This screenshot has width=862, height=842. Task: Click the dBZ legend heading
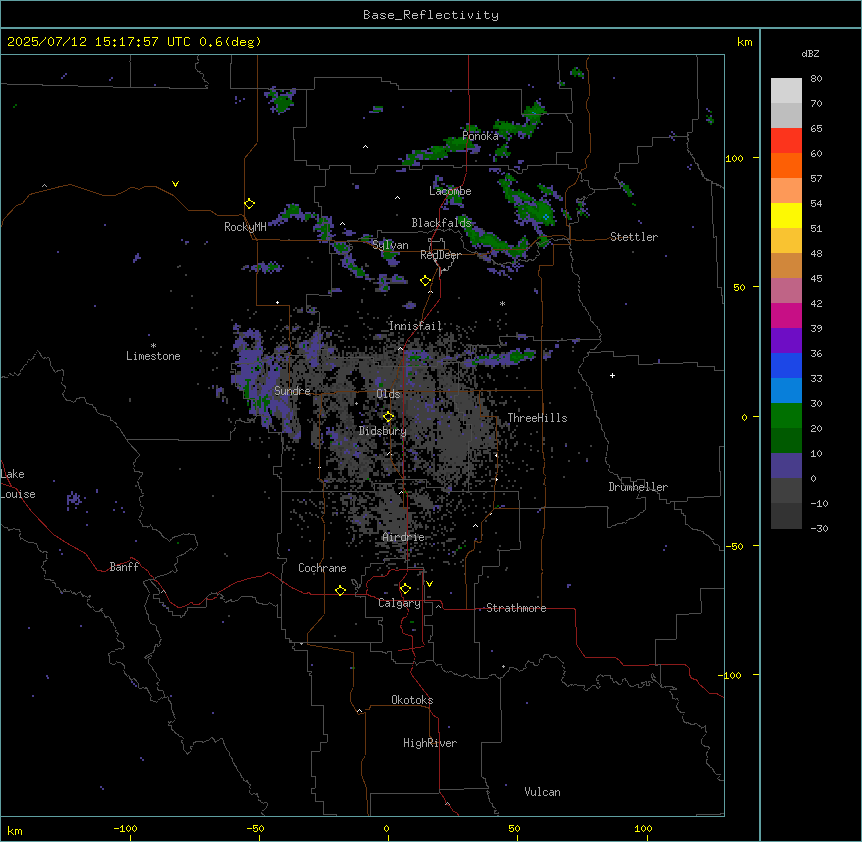point(810,54)
